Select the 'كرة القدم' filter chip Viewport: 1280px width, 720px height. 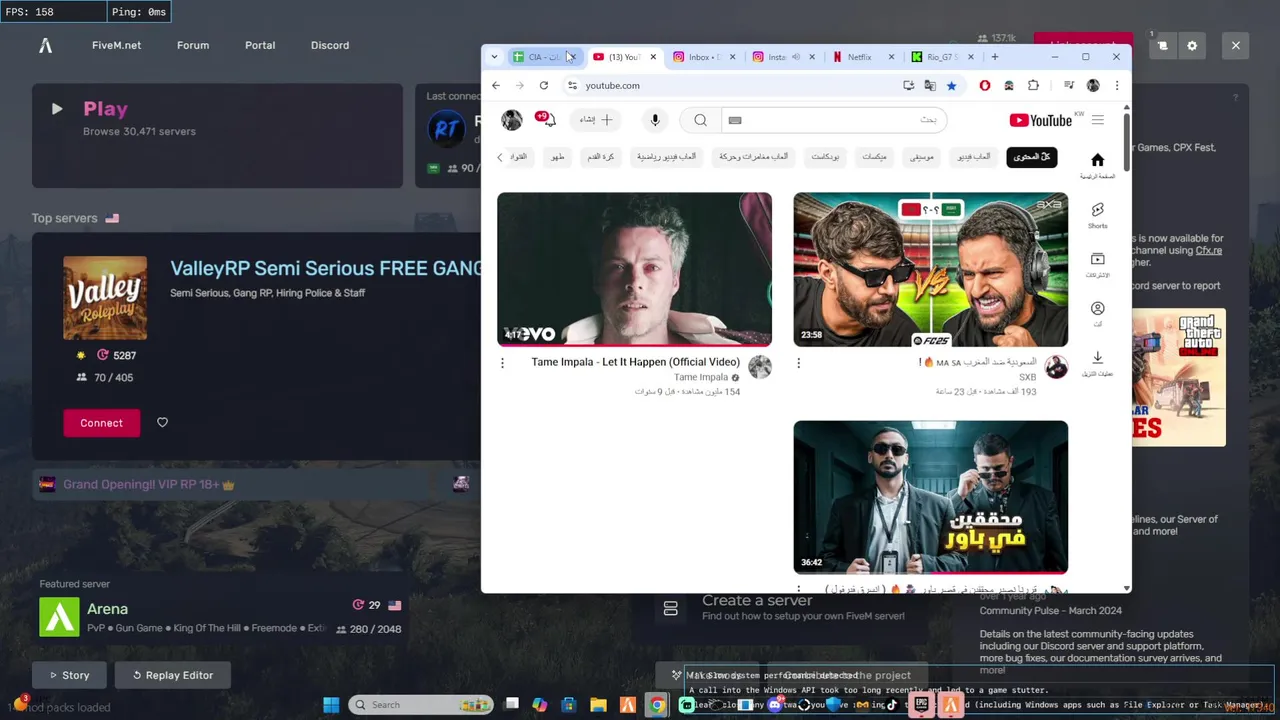click(600, 157)
